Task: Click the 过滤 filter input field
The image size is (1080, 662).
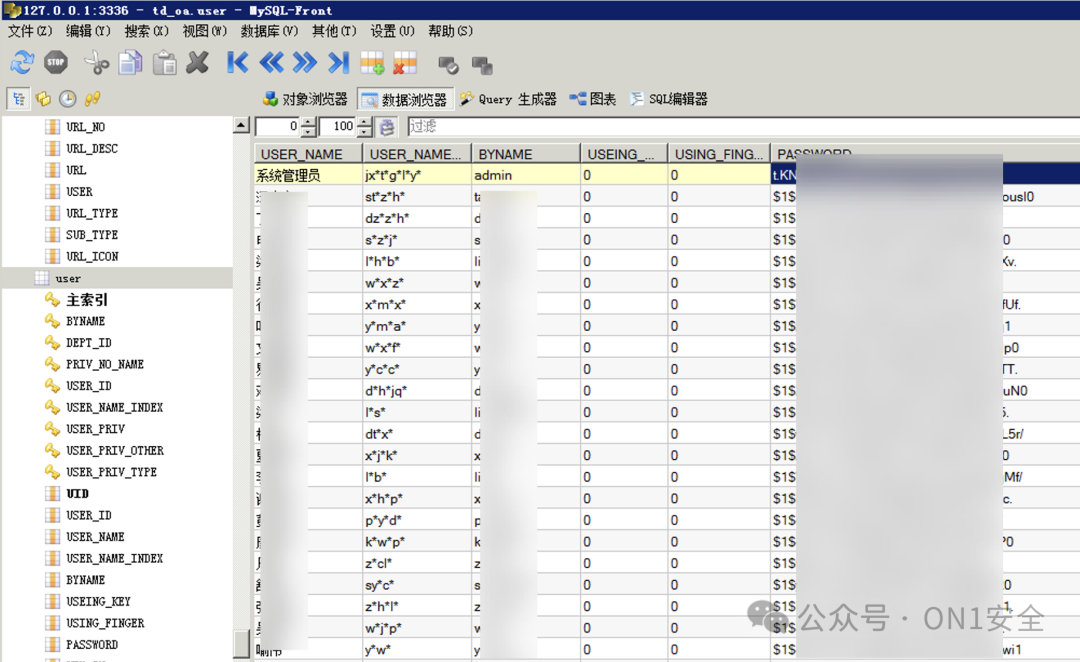Action: 743,126
